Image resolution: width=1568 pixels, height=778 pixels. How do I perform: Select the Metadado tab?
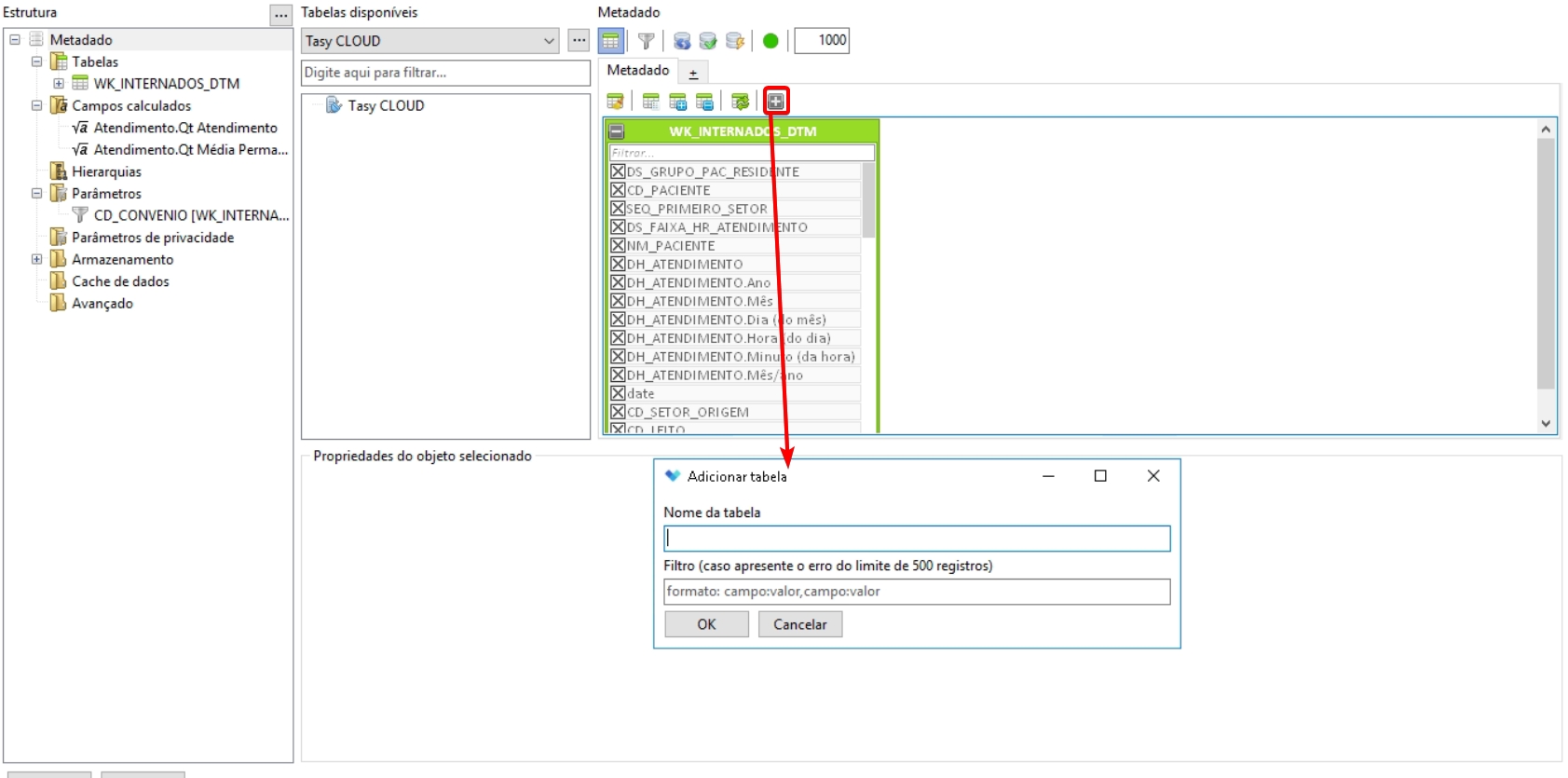[638, 71]
